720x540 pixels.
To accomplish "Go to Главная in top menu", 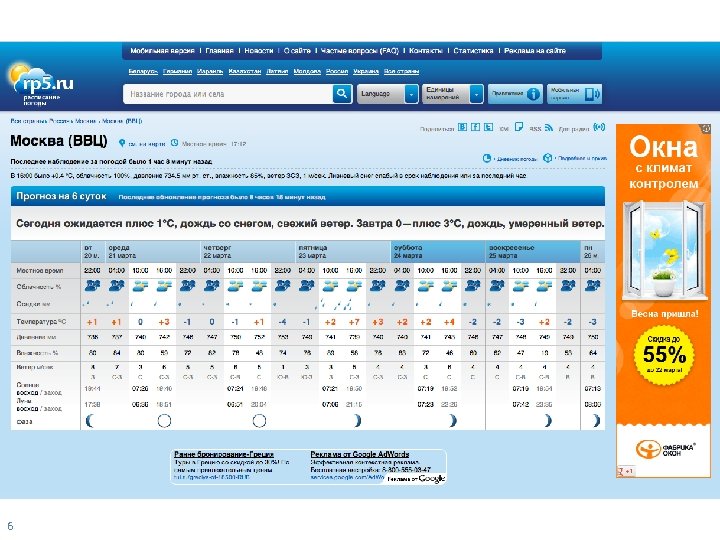I will pos(219,51).
